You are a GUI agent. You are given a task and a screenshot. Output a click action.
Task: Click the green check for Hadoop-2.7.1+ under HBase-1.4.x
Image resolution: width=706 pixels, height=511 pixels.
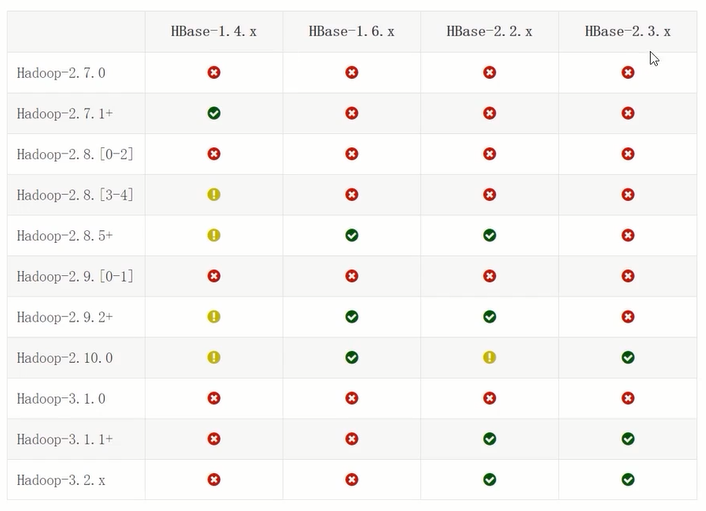pyautogui.click(x=214, y=113)
